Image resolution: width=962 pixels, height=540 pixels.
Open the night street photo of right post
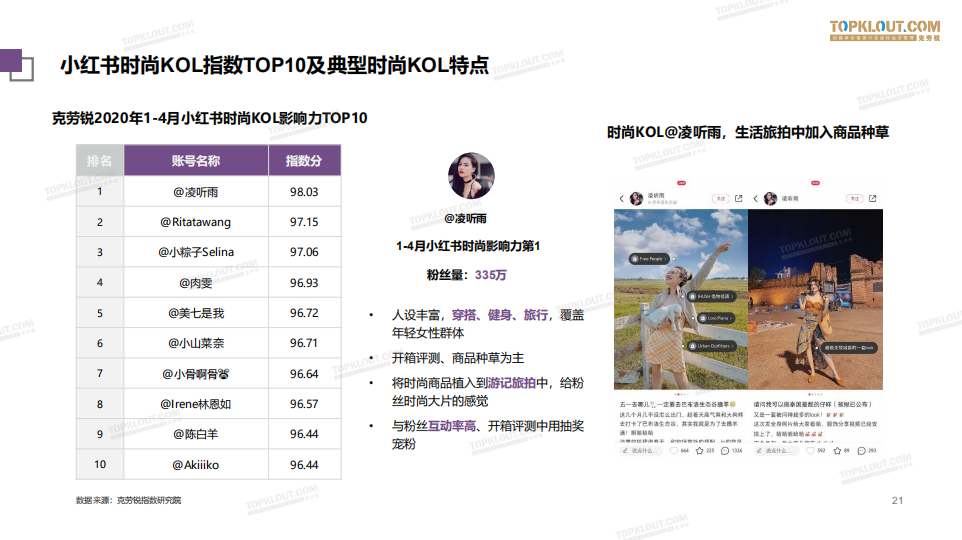[x=815, y=299]
